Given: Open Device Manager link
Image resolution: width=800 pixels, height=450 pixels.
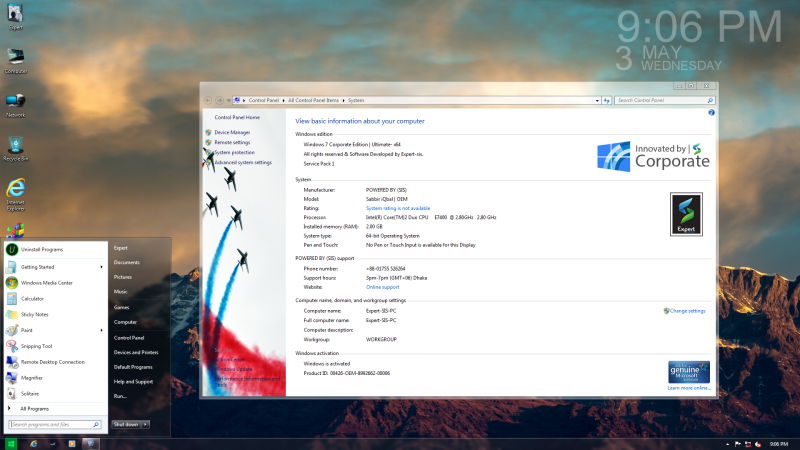Looking at the screenshot, I should click(x=232, y=132).
